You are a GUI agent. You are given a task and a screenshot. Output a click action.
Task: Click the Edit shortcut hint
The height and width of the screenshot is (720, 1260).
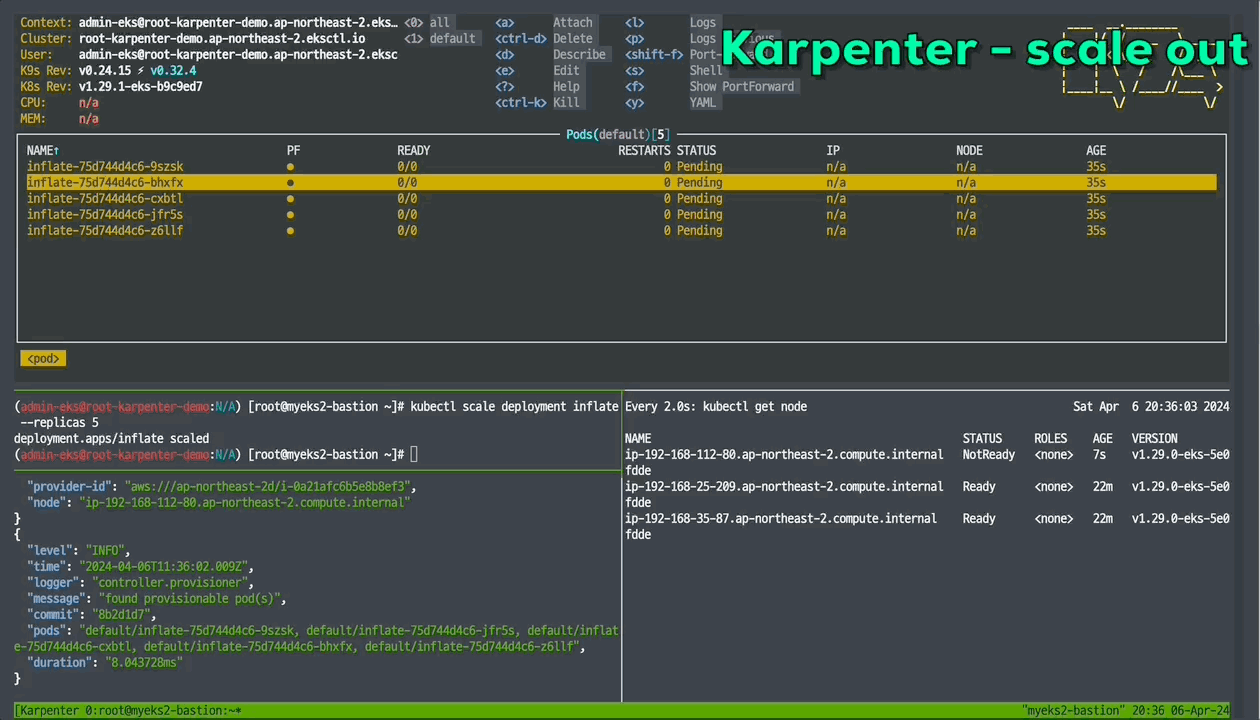[x=566, y=70]
